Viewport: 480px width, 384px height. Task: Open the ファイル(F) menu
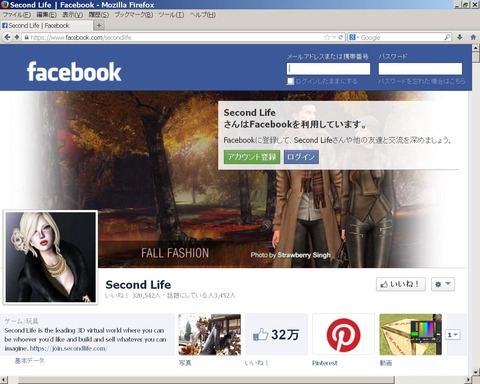17,15
